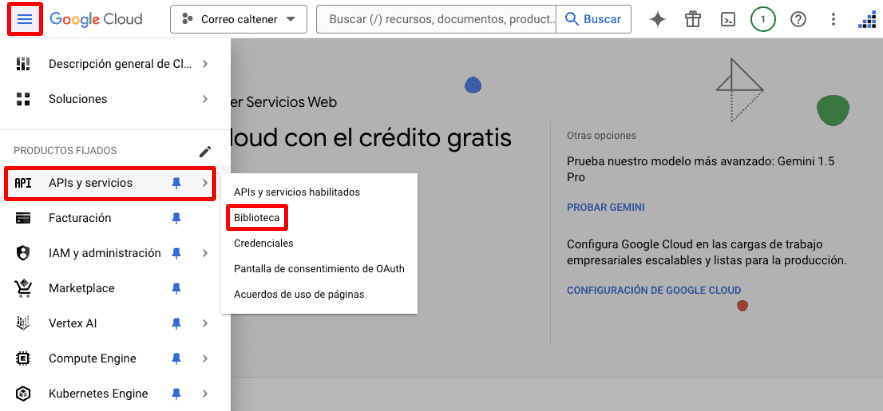The width and height of the screenshot is (883, 411).
Task: Unpin Kubernetes Engine from pinned products
Action: pos(176,394)
